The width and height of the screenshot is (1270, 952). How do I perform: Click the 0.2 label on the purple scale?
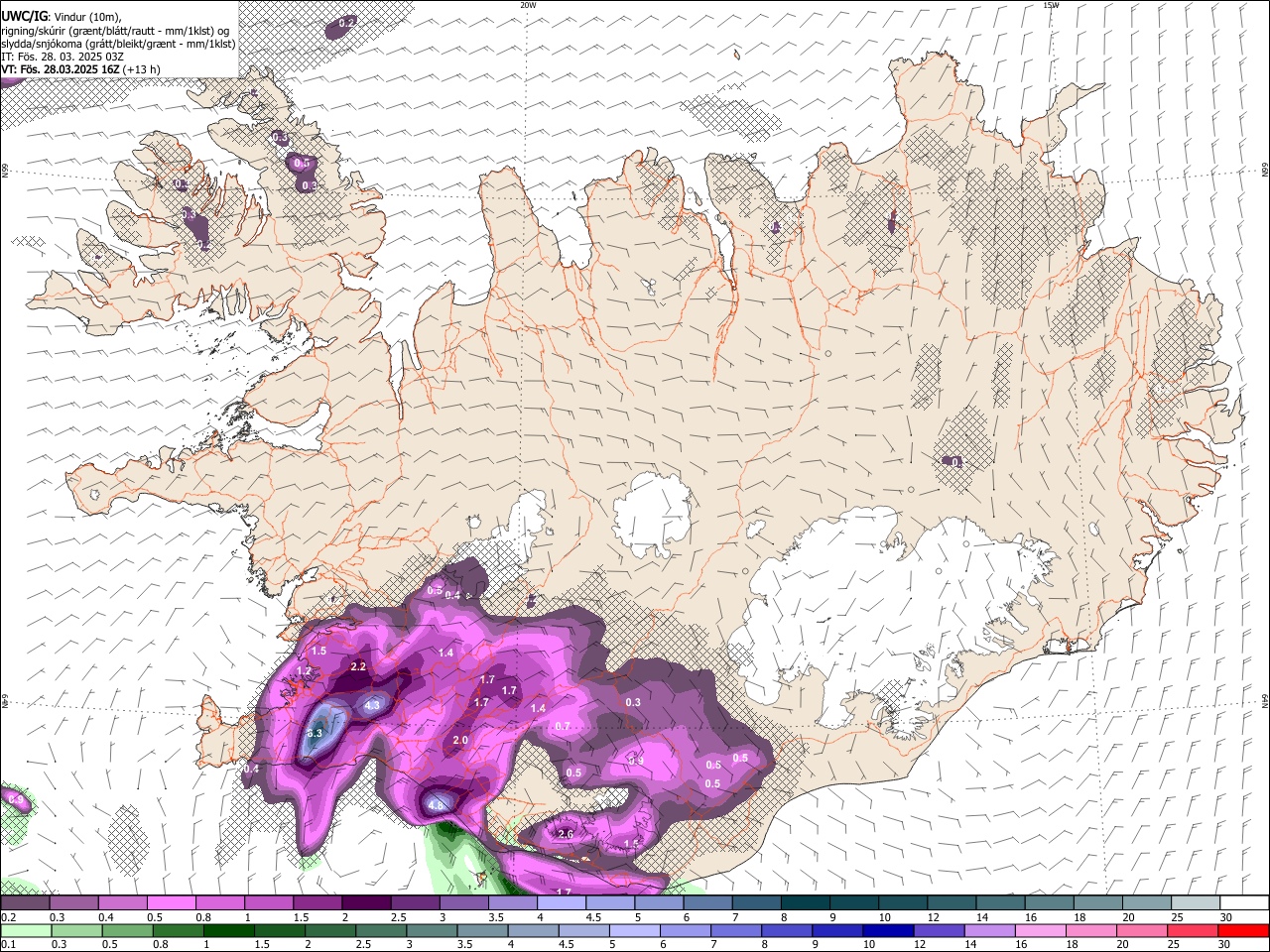pyautogui.click(x=9, y=917)
